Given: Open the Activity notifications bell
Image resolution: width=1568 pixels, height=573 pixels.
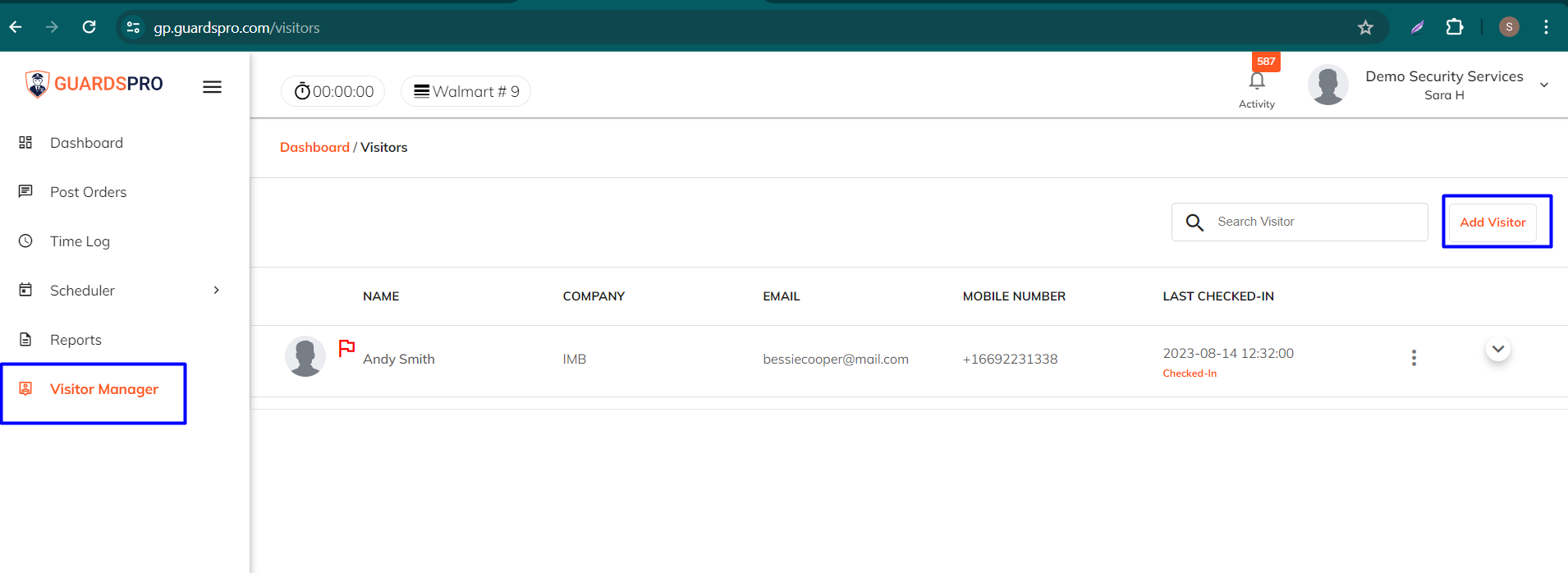Looking at the screenshot, I should (1257, 81).
